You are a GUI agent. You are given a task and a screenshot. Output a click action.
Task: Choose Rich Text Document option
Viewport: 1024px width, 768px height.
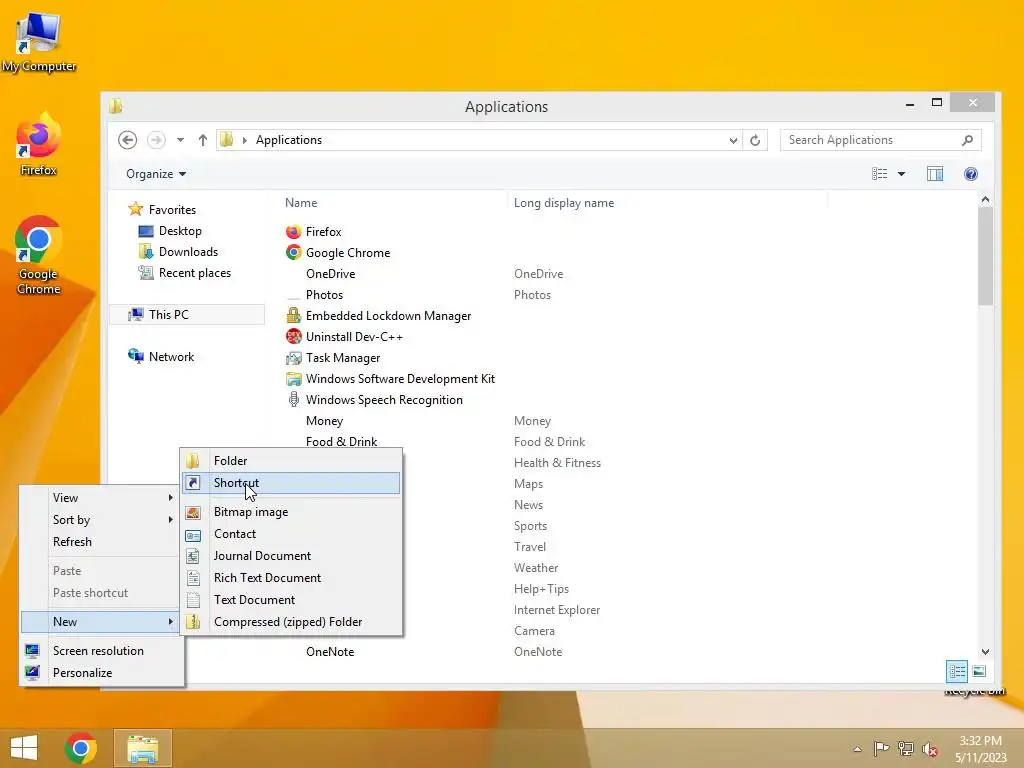(291, 578)
